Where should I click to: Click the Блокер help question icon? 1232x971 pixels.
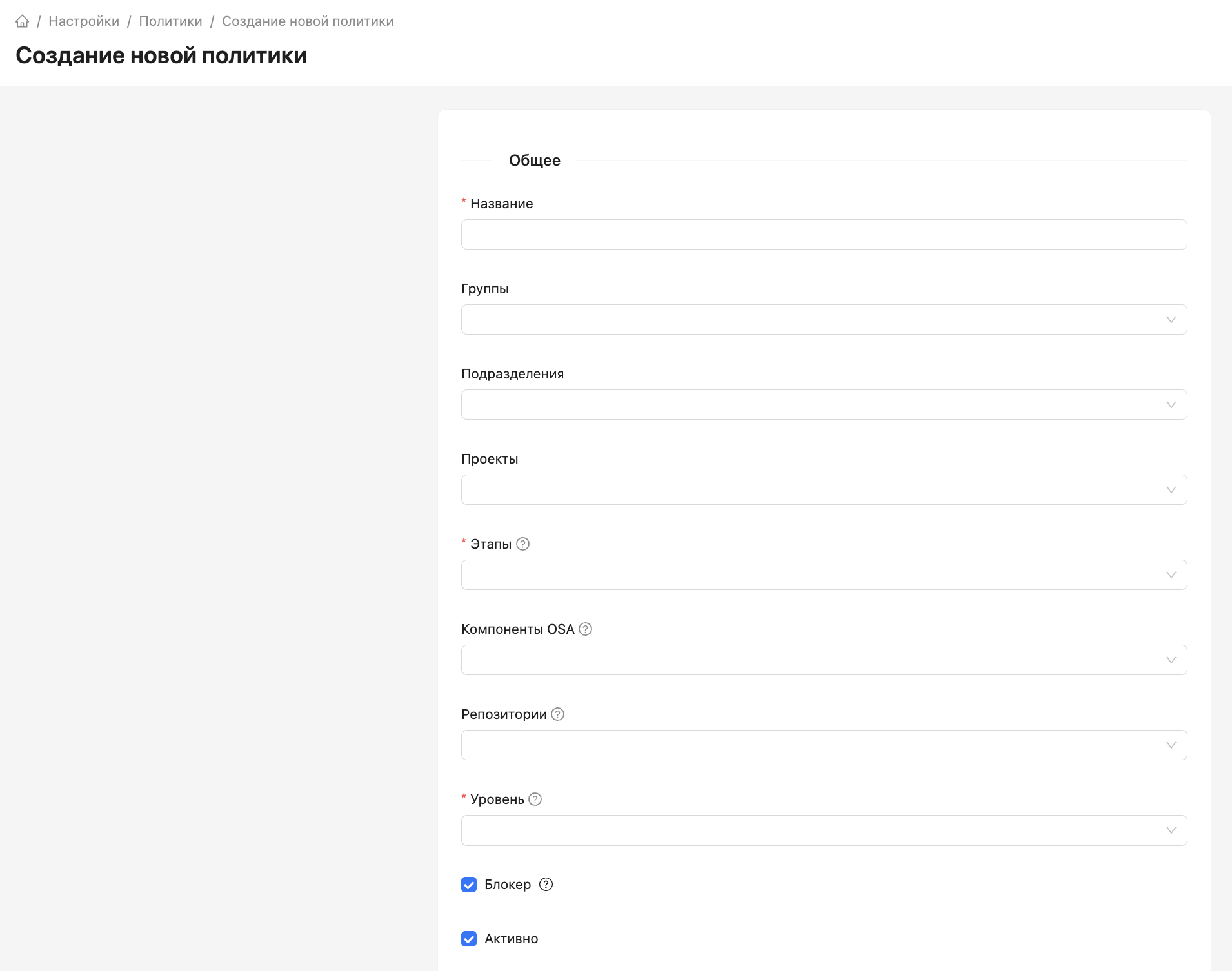pyautogui.click(x=546, y=884)
